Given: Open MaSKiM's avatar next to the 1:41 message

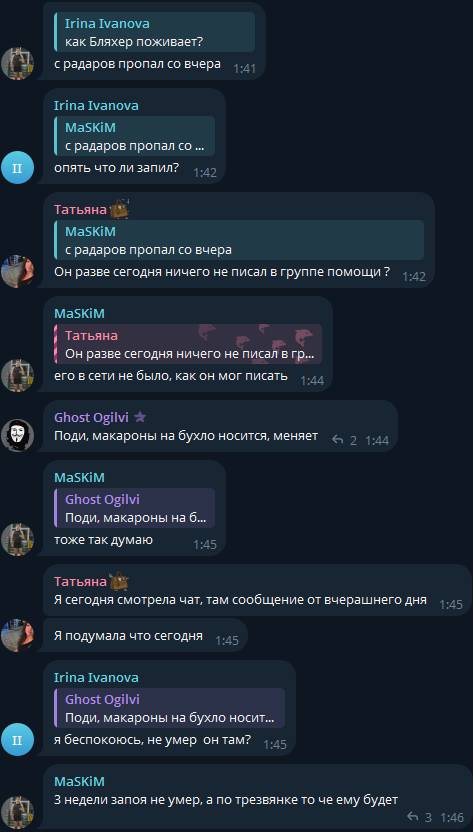Looking at the screenshot, I should [18, 64].
